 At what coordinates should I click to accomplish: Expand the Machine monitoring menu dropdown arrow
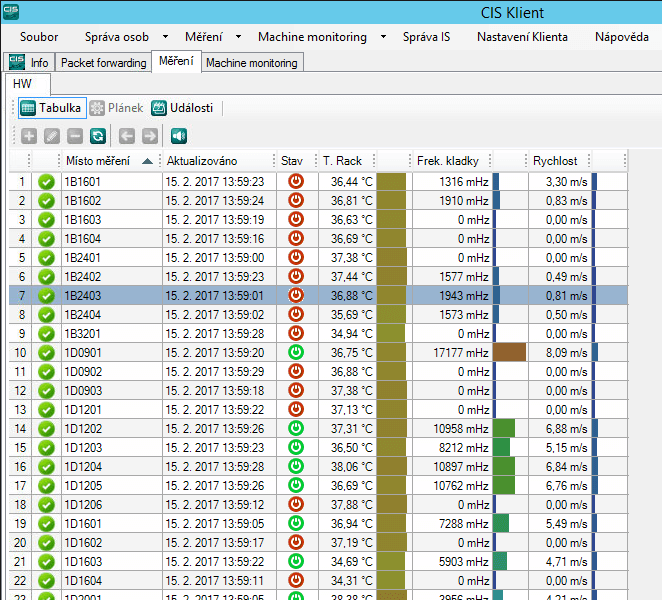tap(382, 37)
